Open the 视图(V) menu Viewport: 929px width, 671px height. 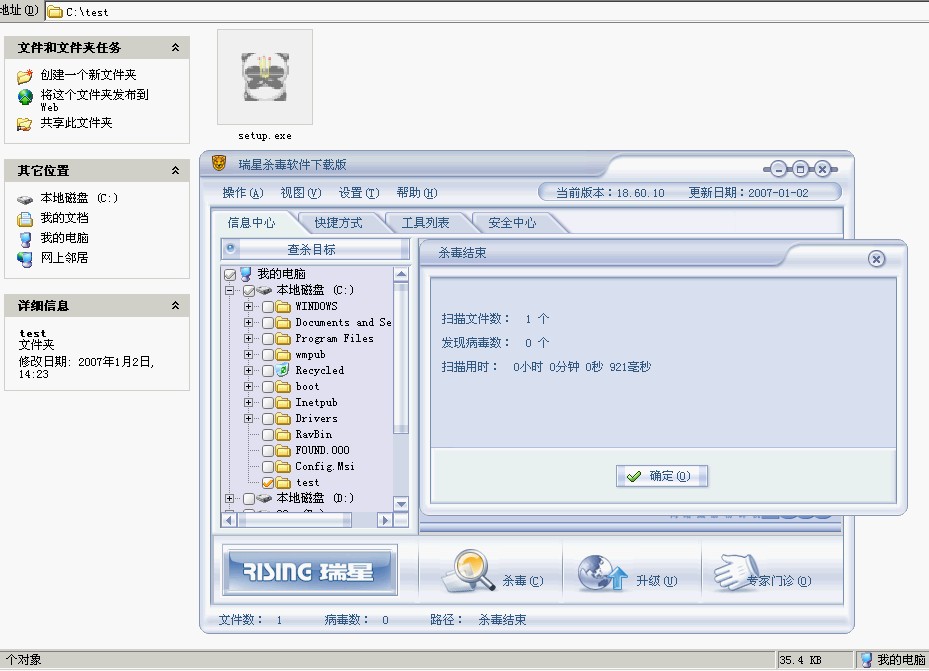301,193
